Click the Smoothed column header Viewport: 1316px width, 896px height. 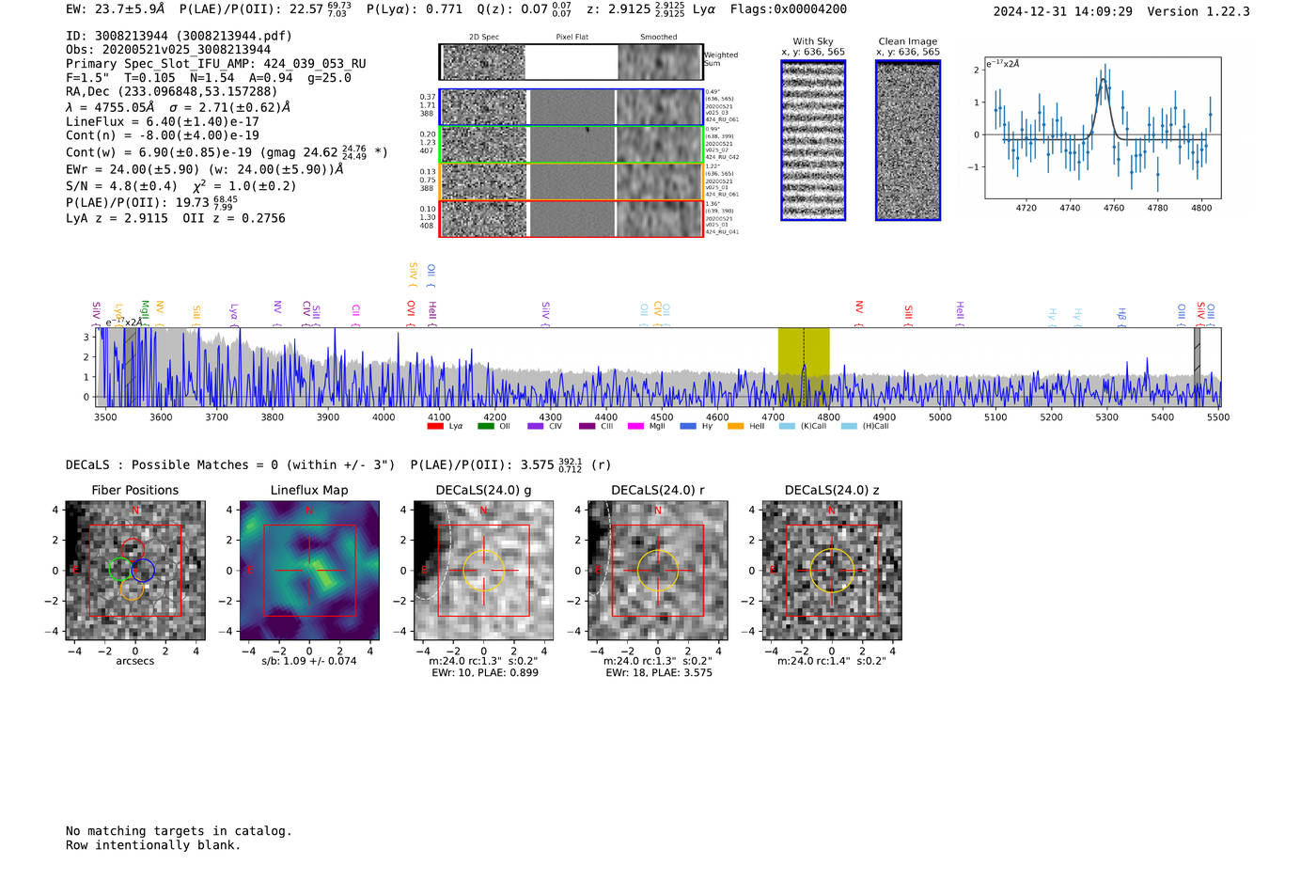(x=658, y=37)
